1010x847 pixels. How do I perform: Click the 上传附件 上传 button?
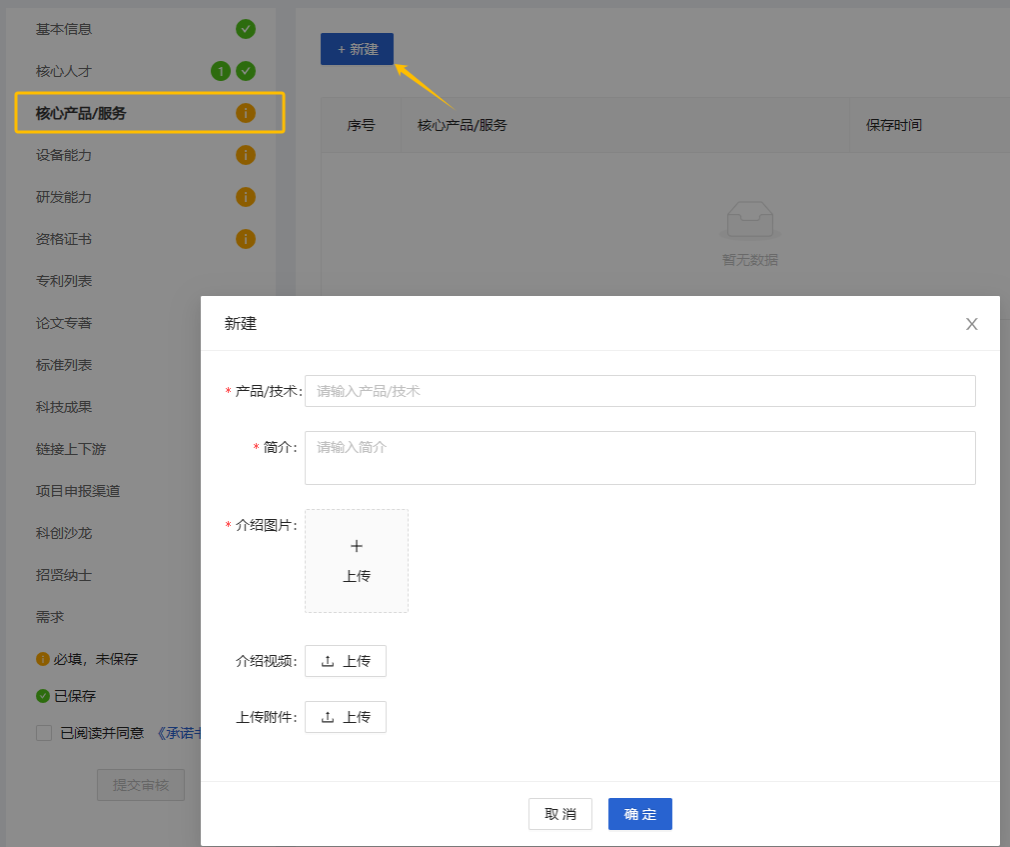[345, 717]
